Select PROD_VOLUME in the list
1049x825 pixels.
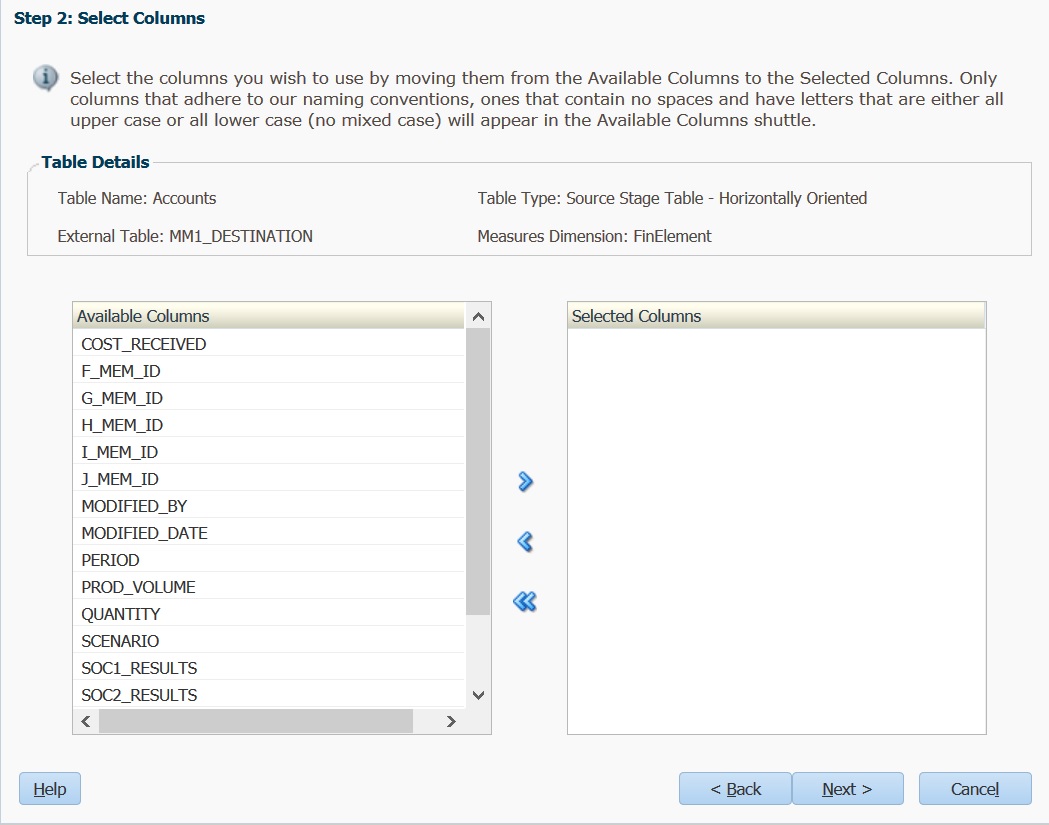click(x=139, y=587)
